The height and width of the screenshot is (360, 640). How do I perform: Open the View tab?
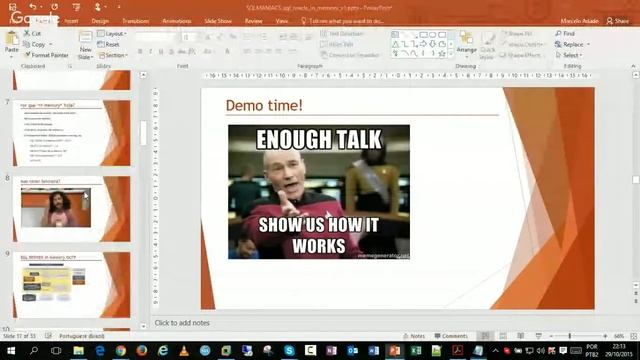coord(282,21)
